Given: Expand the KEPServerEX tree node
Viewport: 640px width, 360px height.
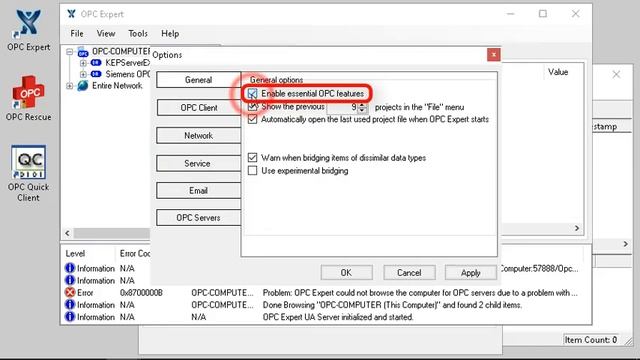Looking at the screenshot, I should [x=83, y=63].
